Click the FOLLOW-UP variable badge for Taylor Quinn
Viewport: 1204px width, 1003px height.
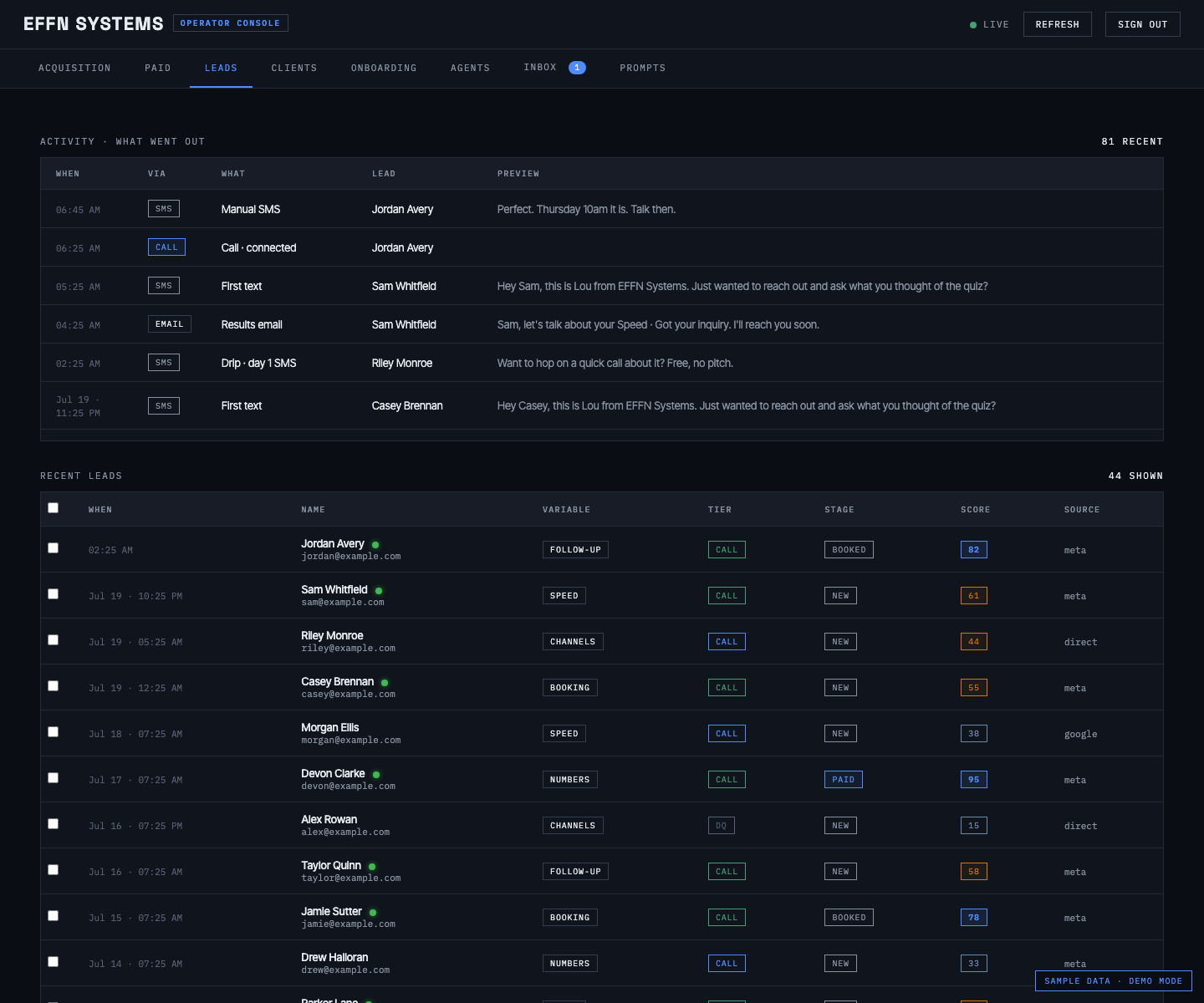pos(575,872)
